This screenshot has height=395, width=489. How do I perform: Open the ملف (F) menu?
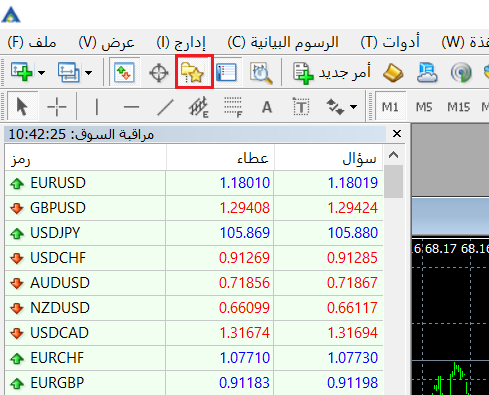[x=32, y=43]
